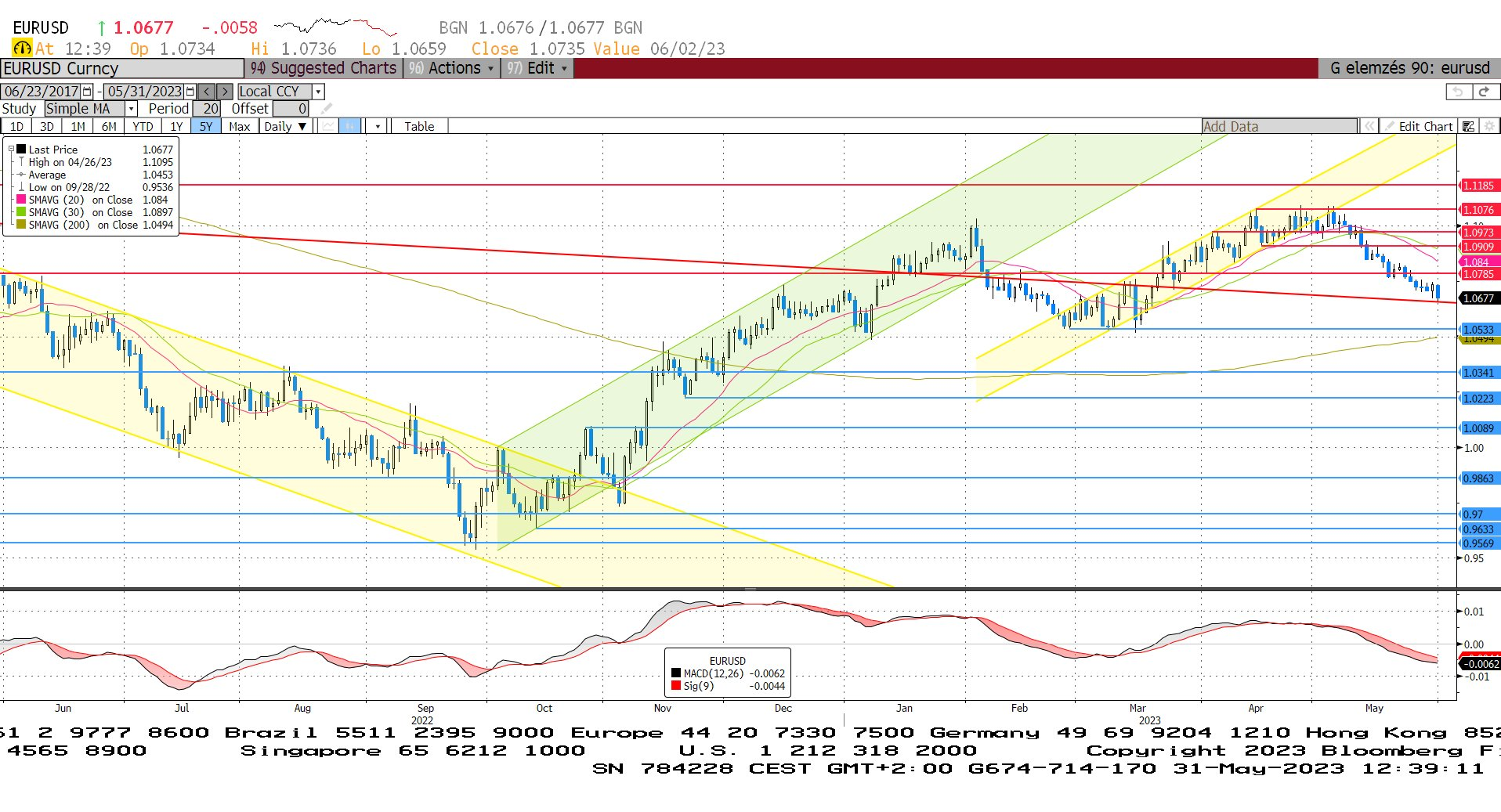Select the 5Y range tab
The image size is (1501, 812).
pos(205,126)
